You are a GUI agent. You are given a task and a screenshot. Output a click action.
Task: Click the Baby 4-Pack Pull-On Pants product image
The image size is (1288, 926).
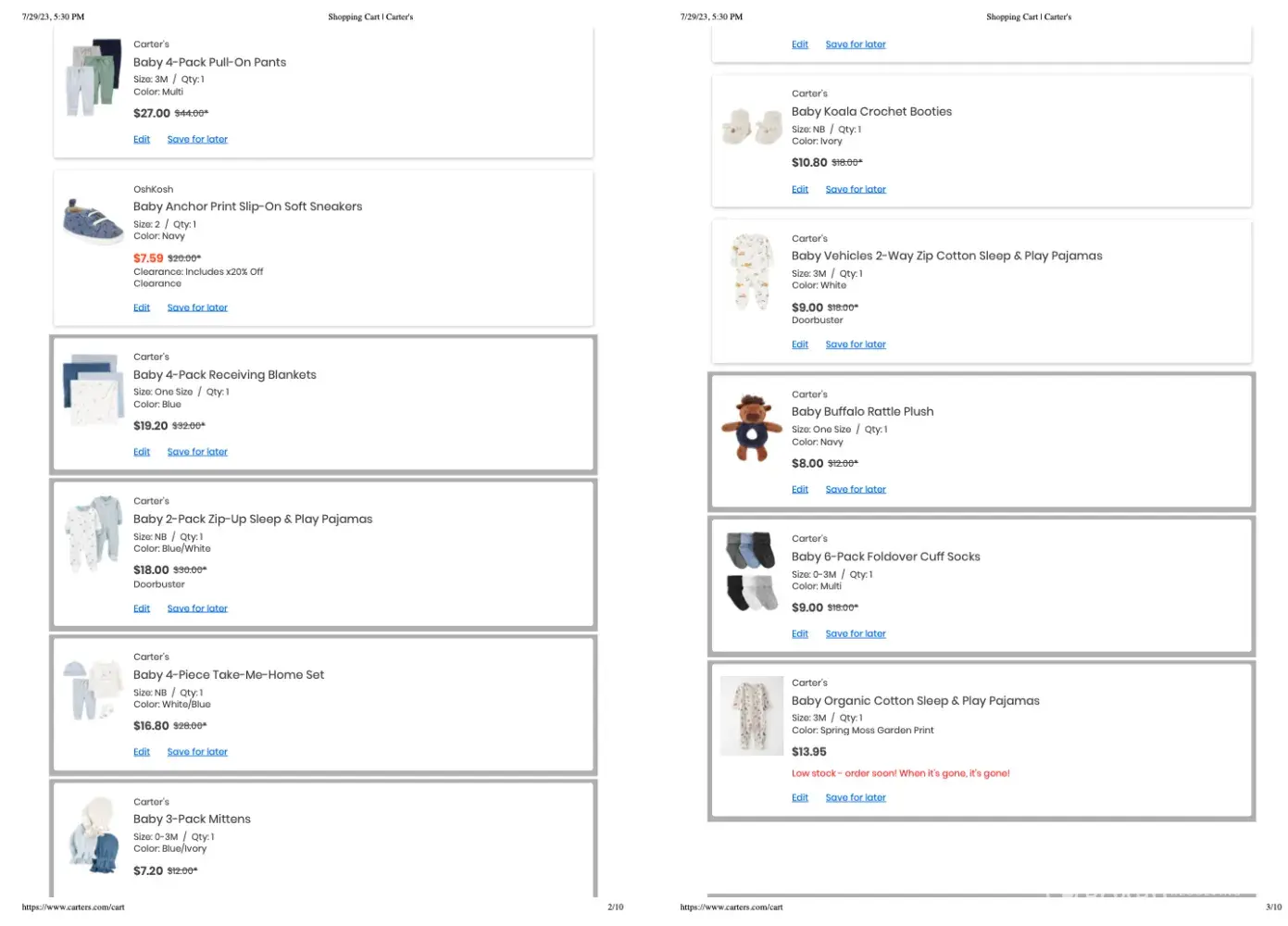(x=94, y=77)
